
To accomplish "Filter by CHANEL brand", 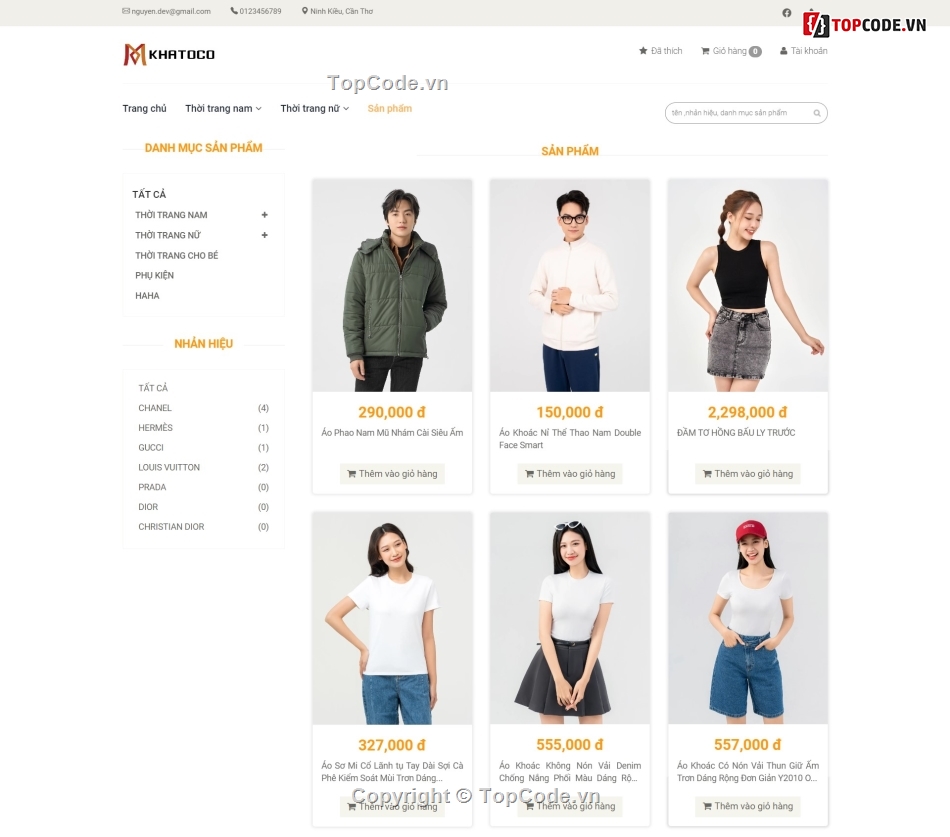I will coord(155,408).
